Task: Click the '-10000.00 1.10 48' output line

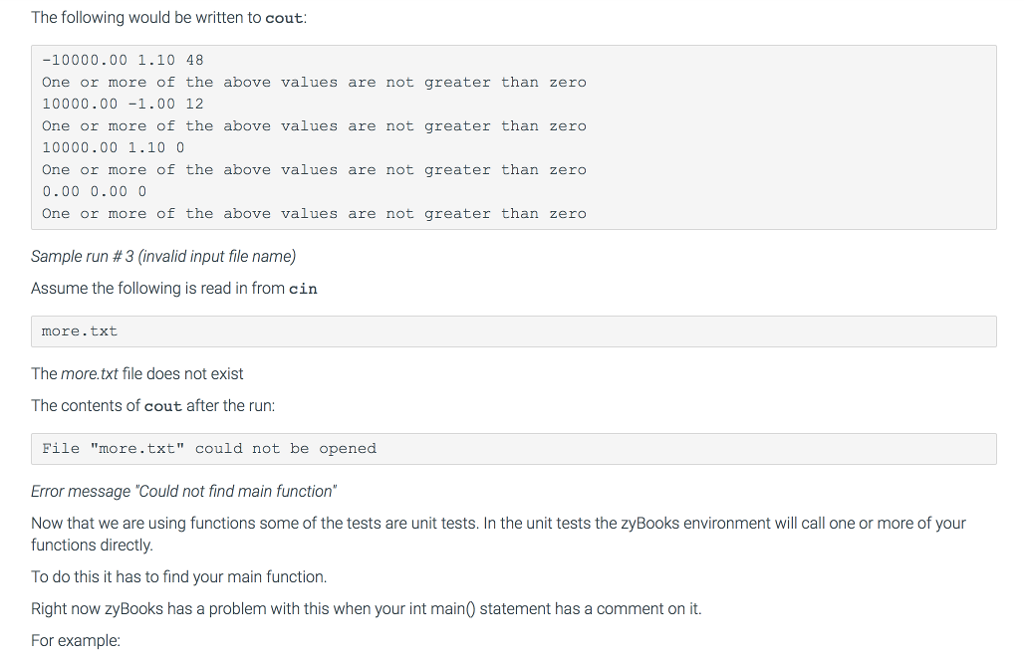Action: (x=123, y=60)
